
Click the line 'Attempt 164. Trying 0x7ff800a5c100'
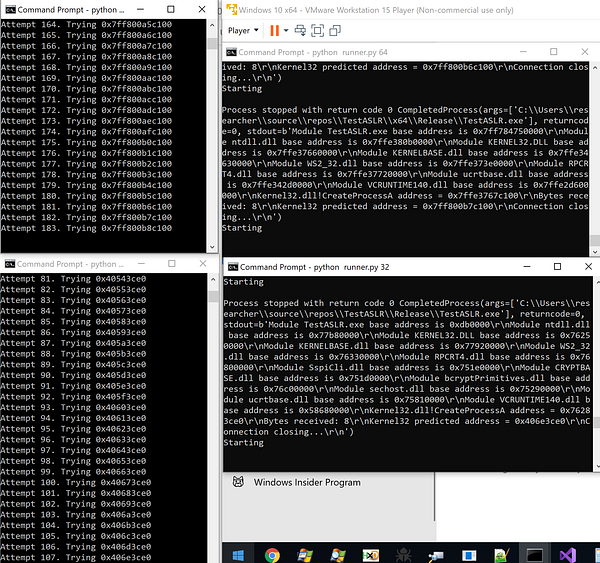[x=86, y=24]
